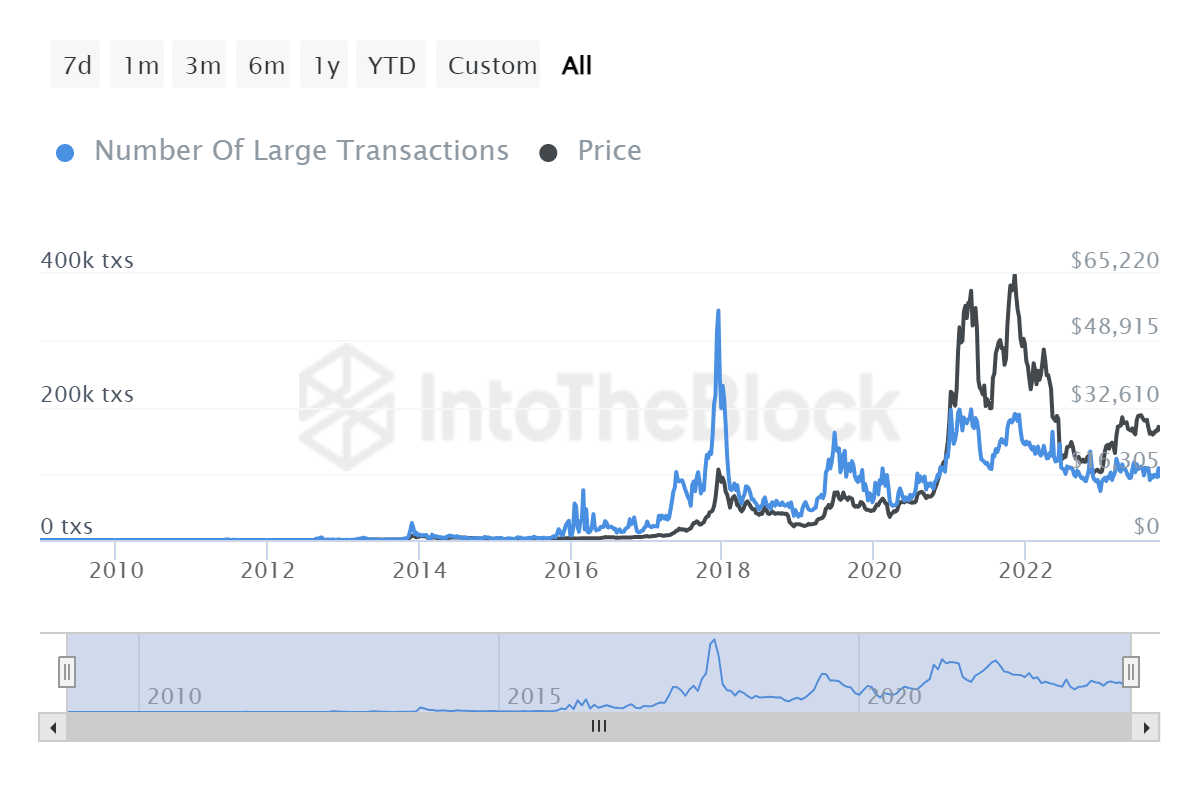
Task: Click the 2015 label in navigator
Action: 534,696
